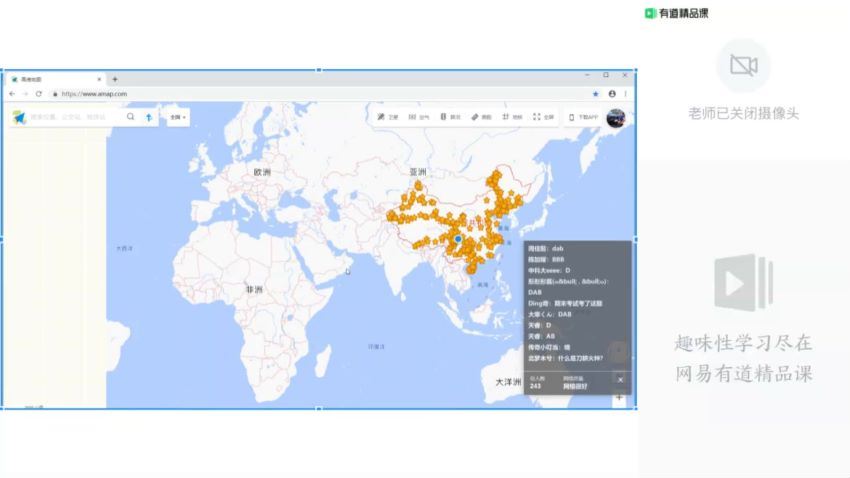Enter fullscreen map mode
The image size is (850, 478).
pyautogui.click(x=544, y=117)
